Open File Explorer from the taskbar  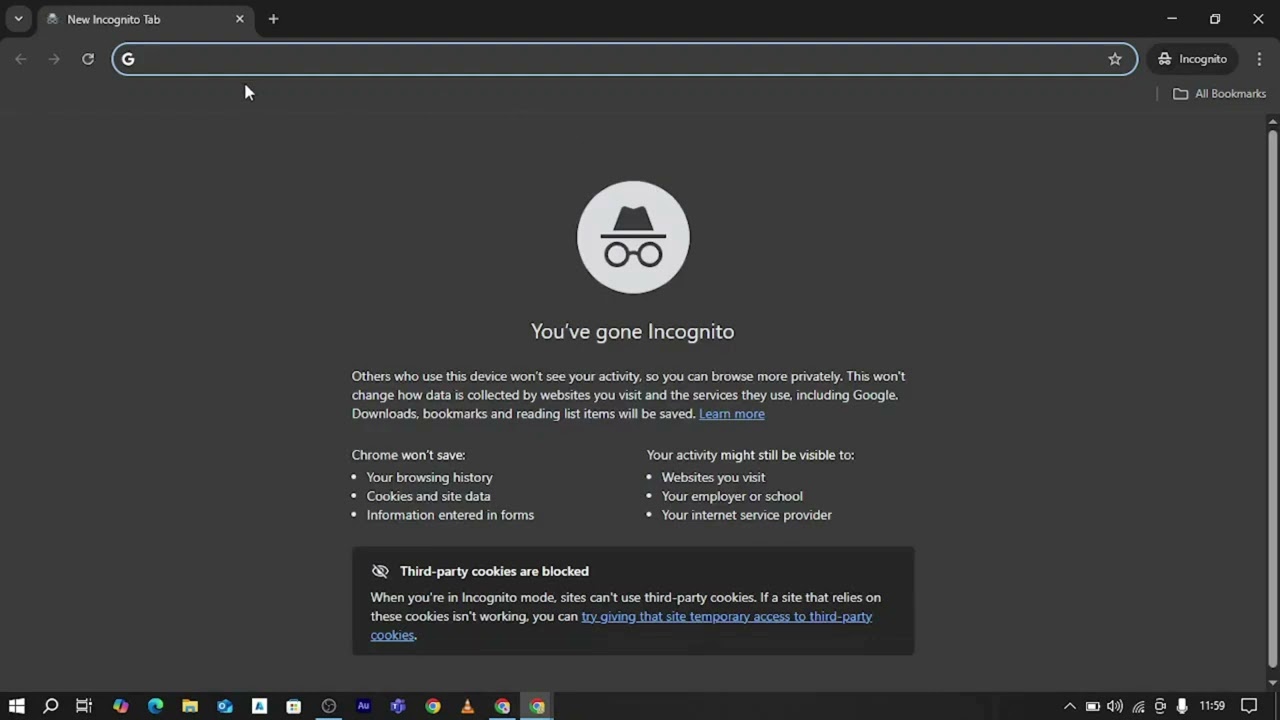(x=190, y=706)
